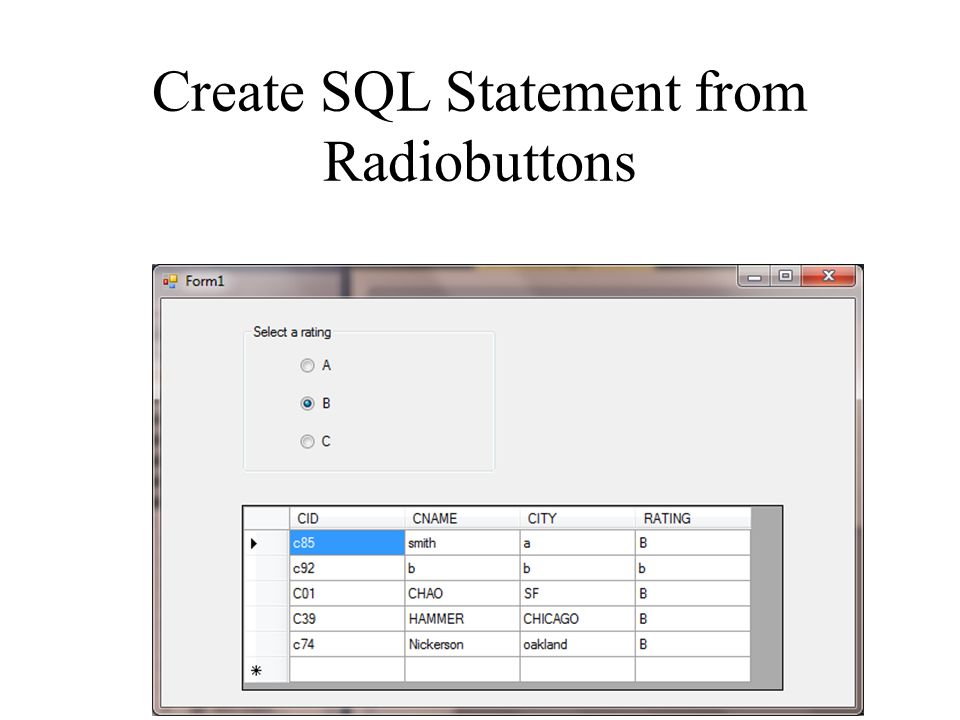
Task: Sort grid by CITY column header
Action: pyautogui.click(x=577, y=519)
